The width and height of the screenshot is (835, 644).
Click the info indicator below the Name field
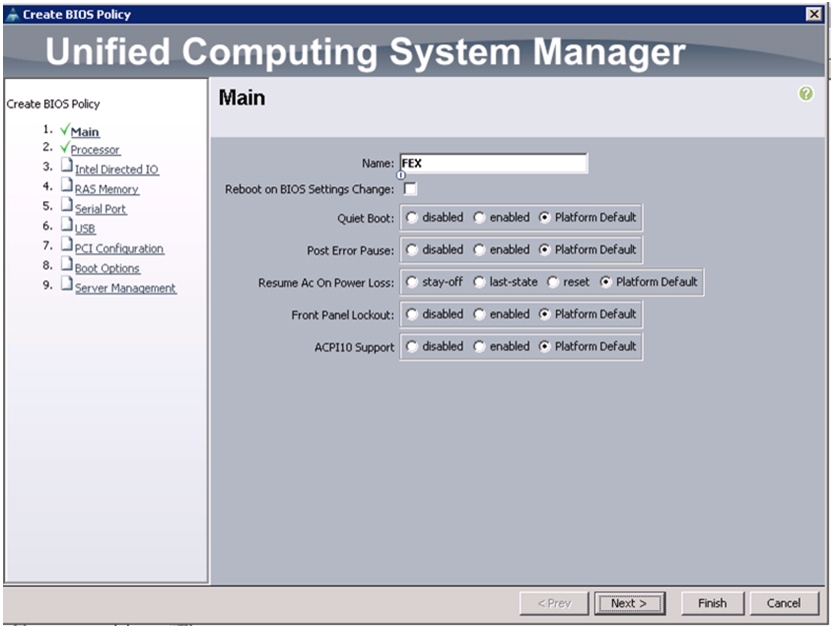[401, 175]
